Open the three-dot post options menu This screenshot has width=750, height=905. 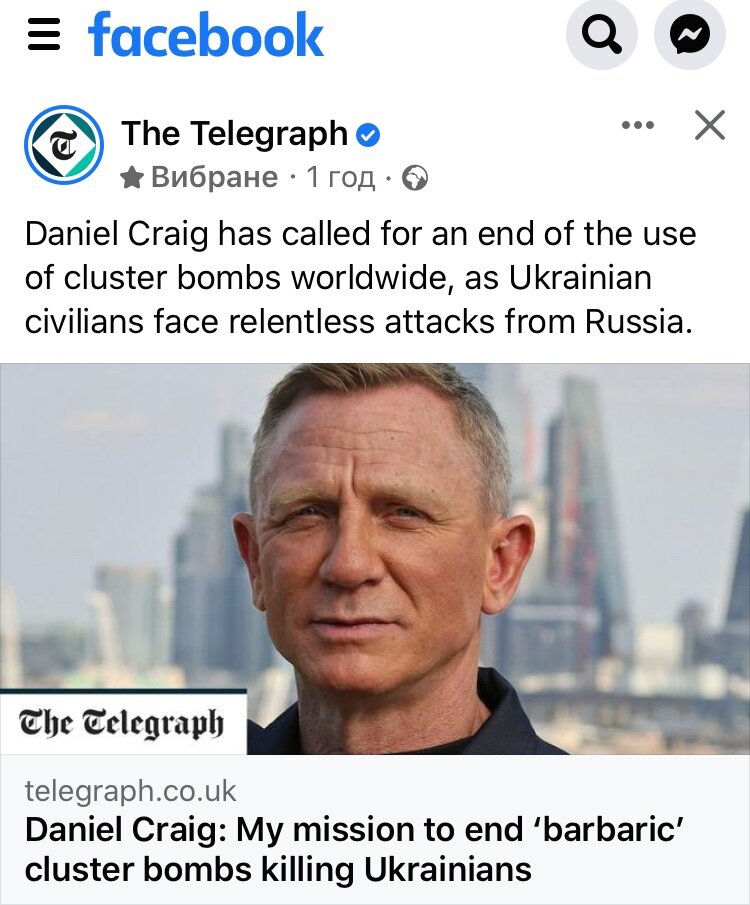tap(638, 125)
